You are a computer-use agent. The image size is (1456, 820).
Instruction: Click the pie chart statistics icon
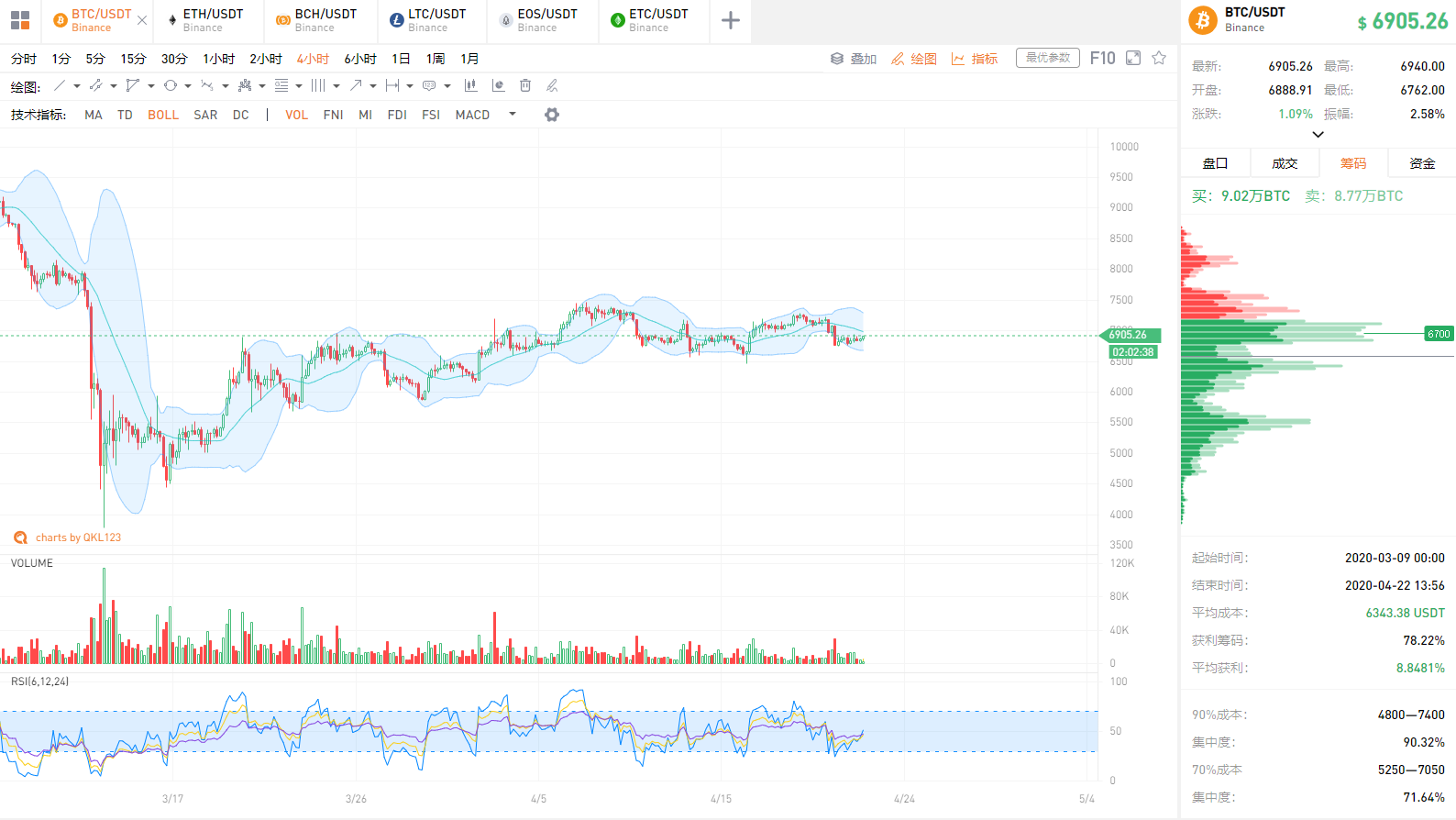pyautogui.click(x=498, y=85)
